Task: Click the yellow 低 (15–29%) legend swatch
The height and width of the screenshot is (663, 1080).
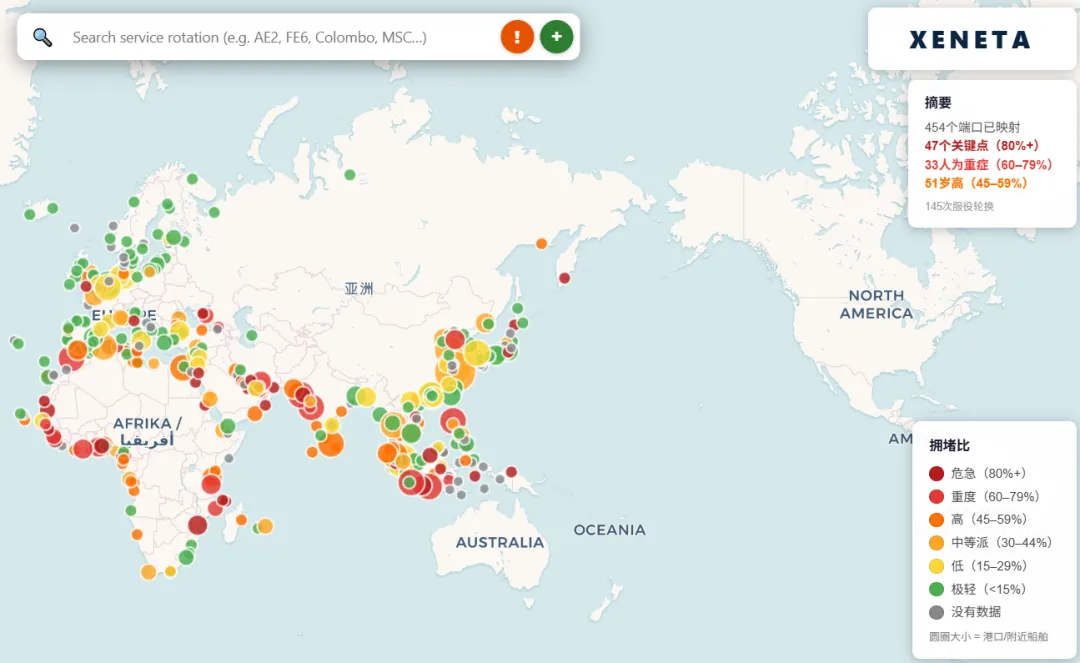Action: [x=936, y=566]
